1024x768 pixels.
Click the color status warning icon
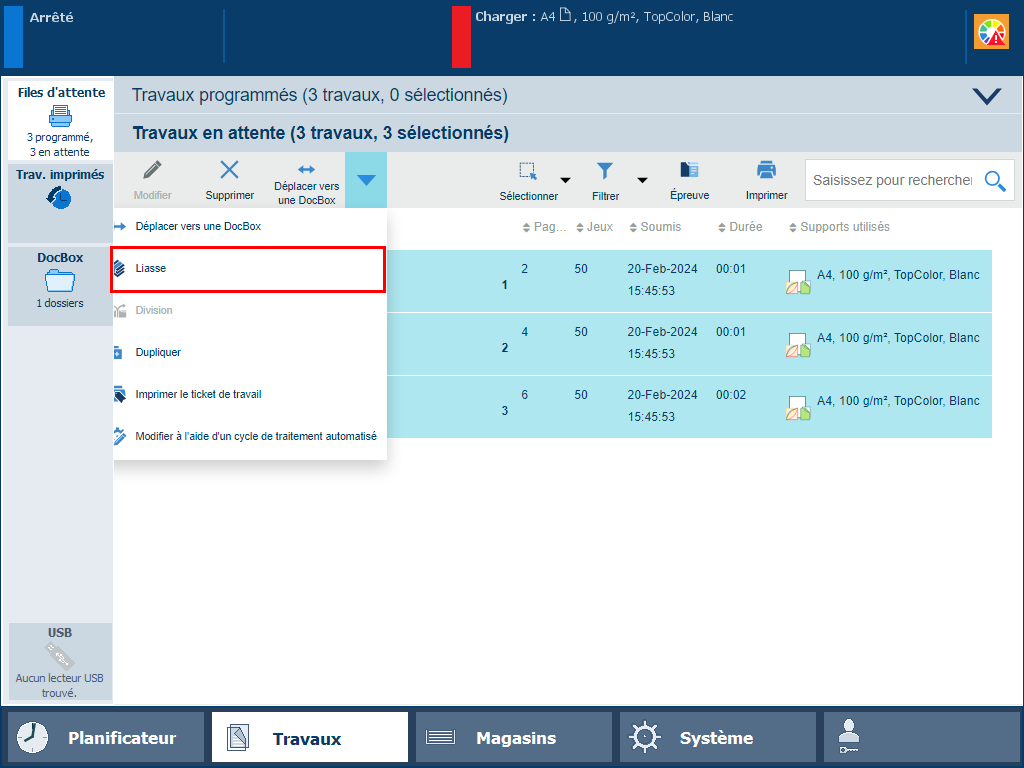click(992, 33)
